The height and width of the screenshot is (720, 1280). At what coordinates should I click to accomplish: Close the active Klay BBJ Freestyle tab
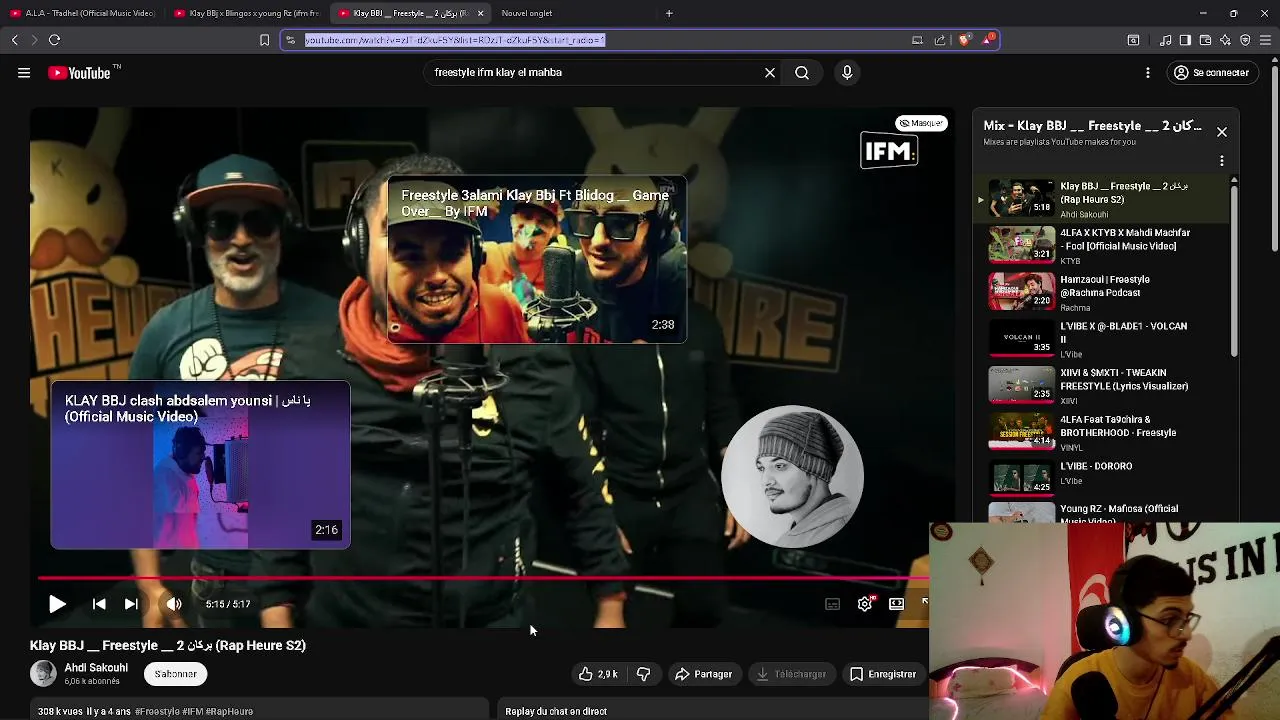(480, 13)
